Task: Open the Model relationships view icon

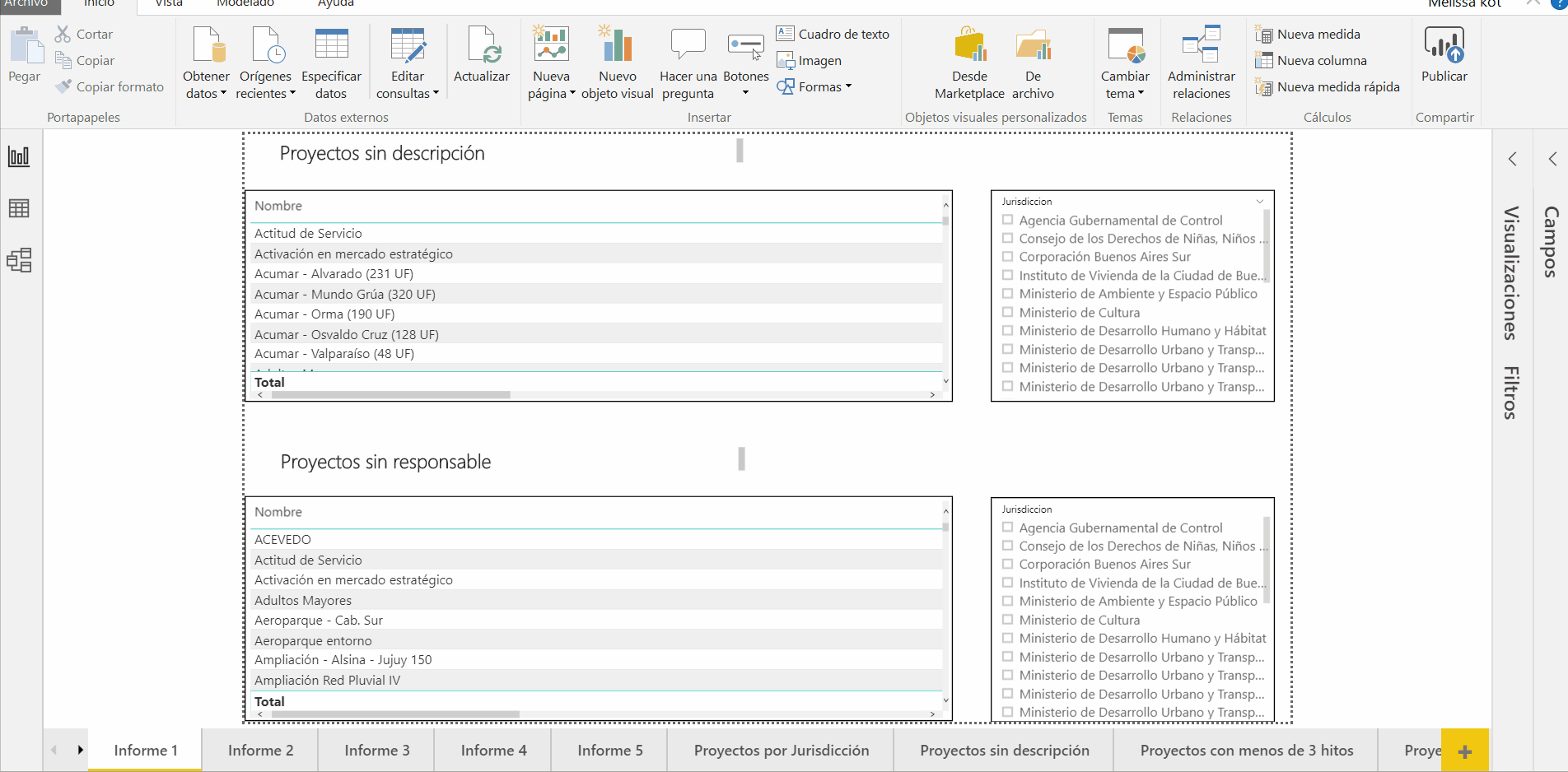Action: point(19,261)
